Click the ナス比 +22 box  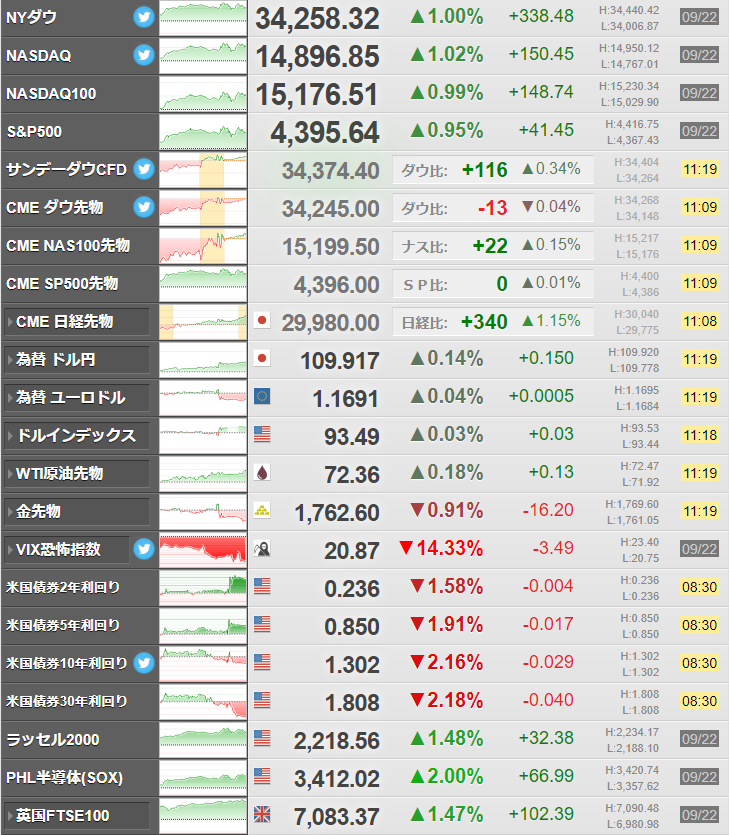point(493,245)
